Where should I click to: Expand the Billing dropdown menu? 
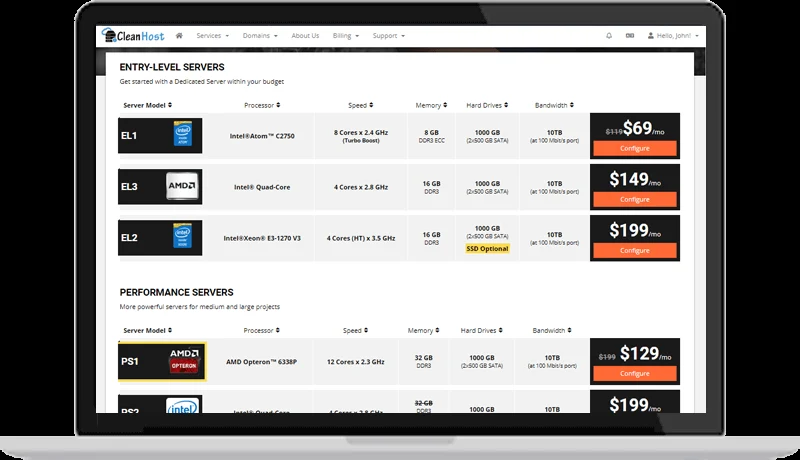point(346,36)
